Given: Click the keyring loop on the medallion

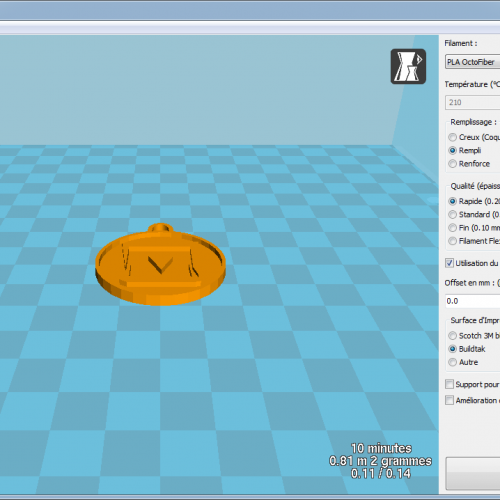Looking at the screenshot, I should 161,228.
